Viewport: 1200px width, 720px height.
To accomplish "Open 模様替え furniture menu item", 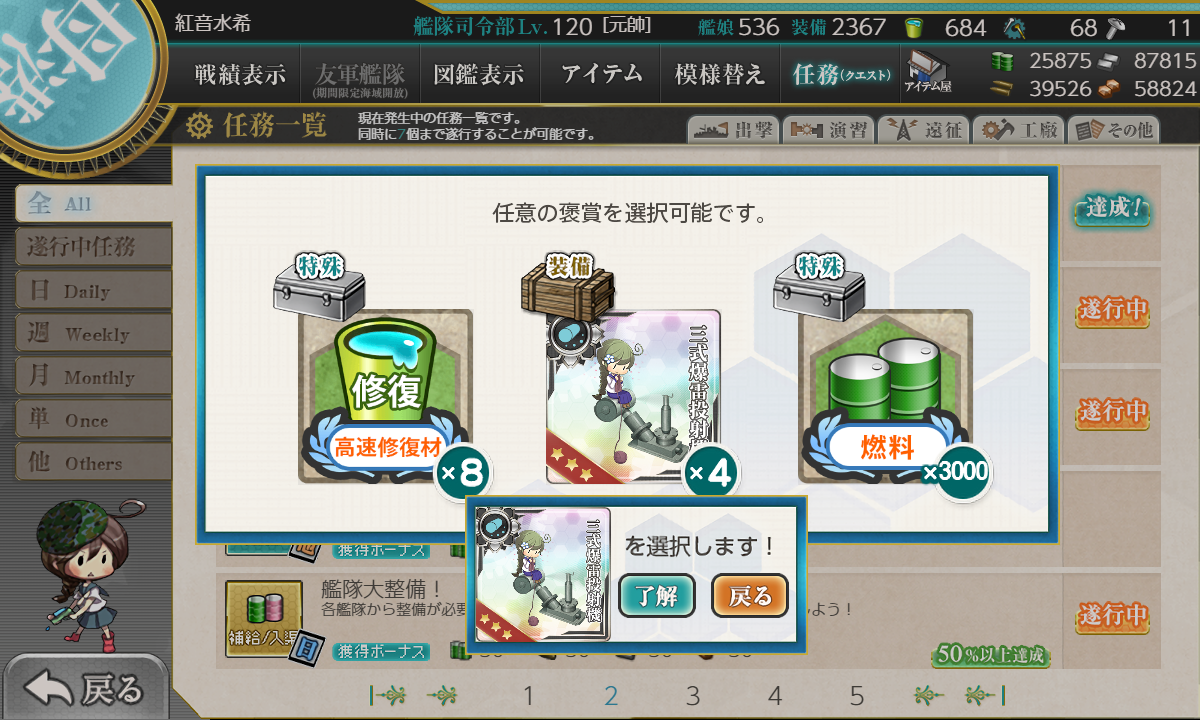I will coord(720,74).
